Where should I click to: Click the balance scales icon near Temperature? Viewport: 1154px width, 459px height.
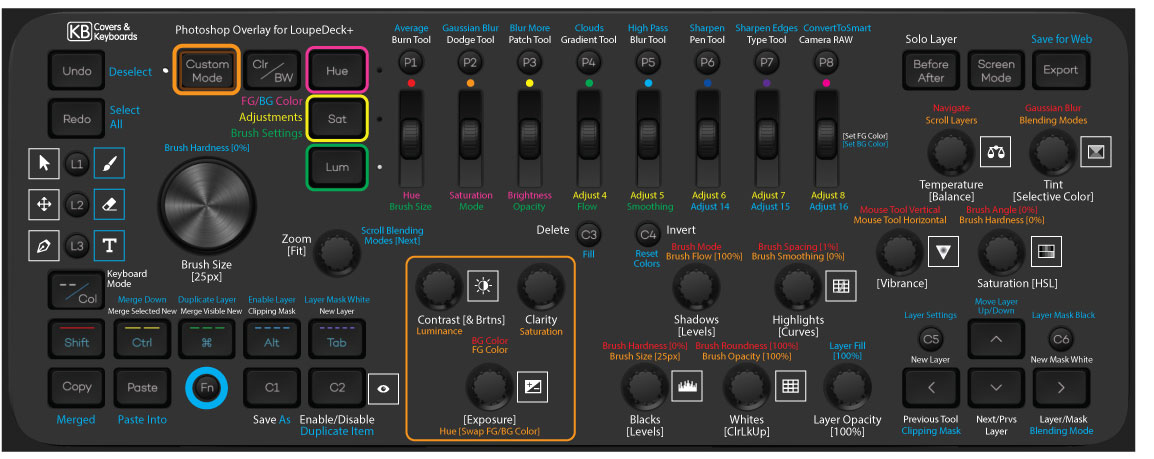click(x=995, y=152)
